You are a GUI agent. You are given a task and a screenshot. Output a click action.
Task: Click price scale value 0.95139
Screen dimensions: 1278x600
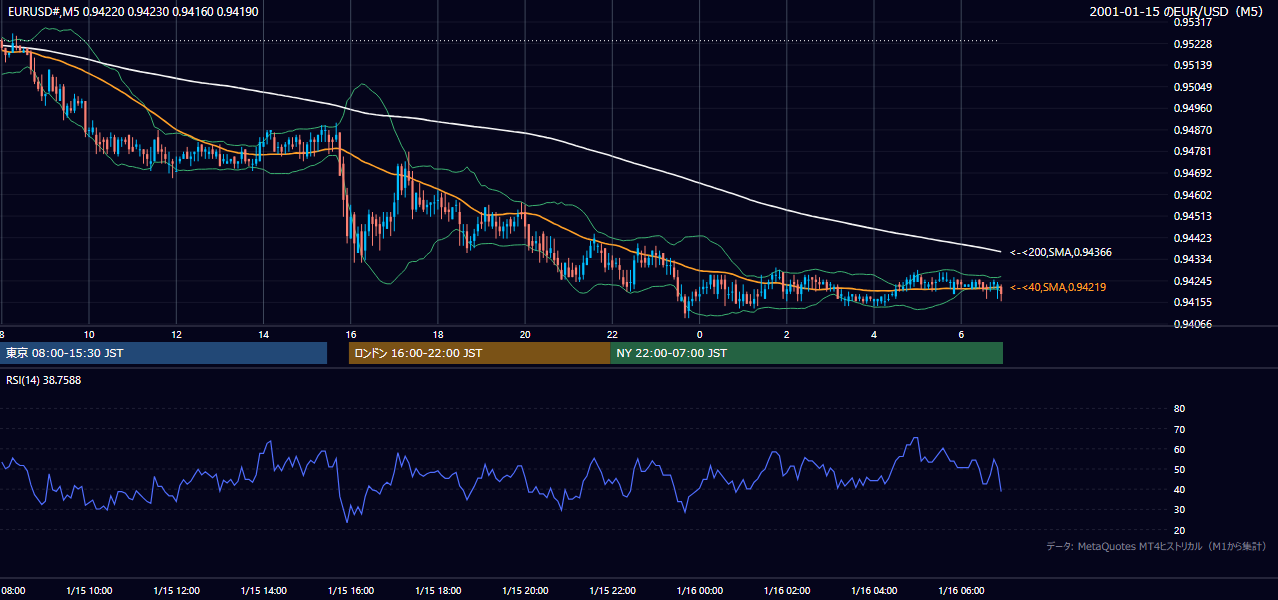point(1193,65)
